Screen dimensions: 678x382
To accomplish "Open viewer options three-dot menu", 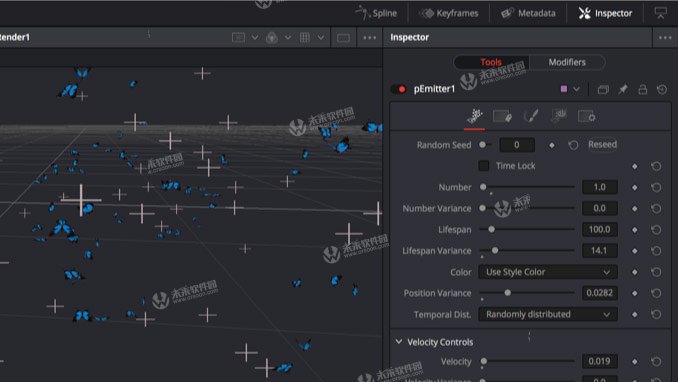I will pos(370,38).
